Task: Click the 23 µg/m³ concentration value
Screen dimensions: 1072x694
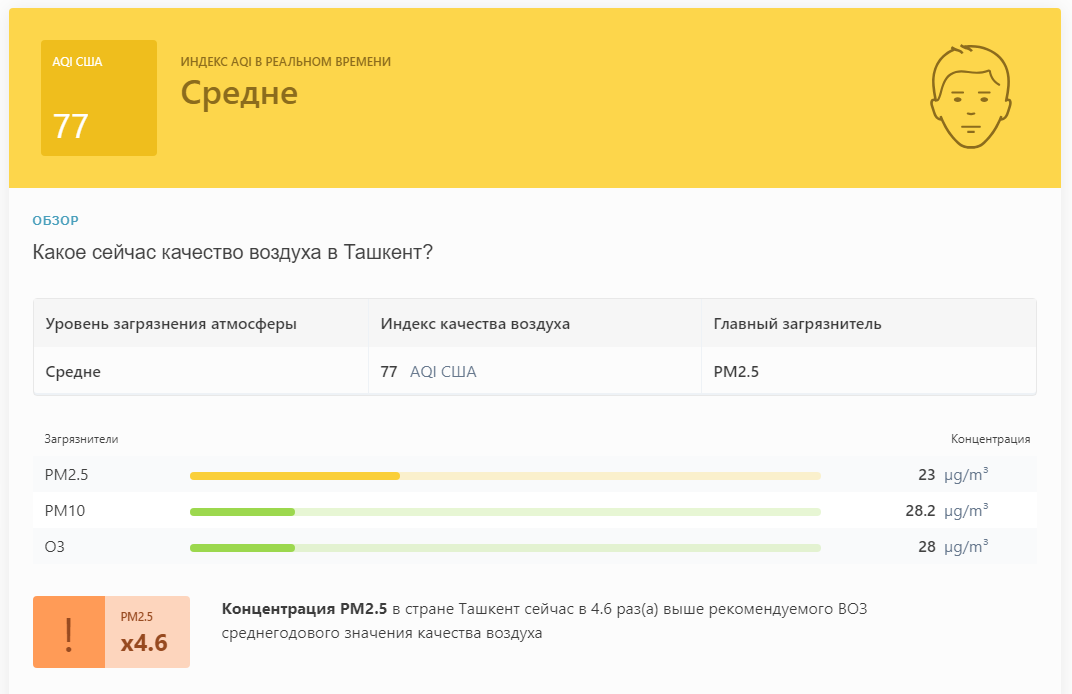Action: click(x=953, y=475)
